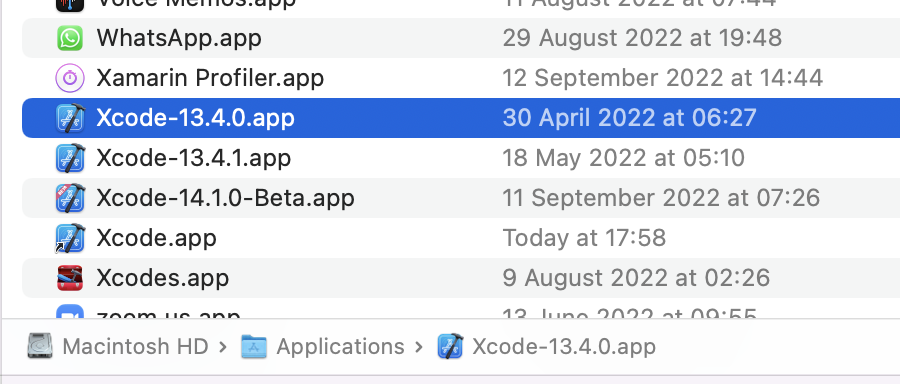
Task: Select Xcode-14.1.0-Beta.app file name
Action: click(226, 198)
